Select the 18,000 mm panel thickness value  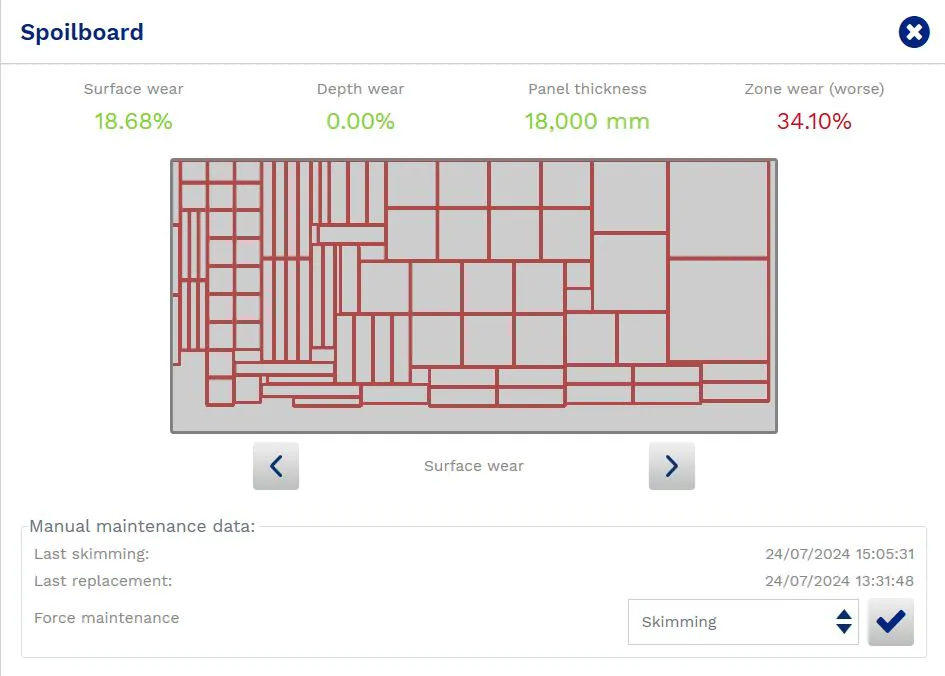587,122
